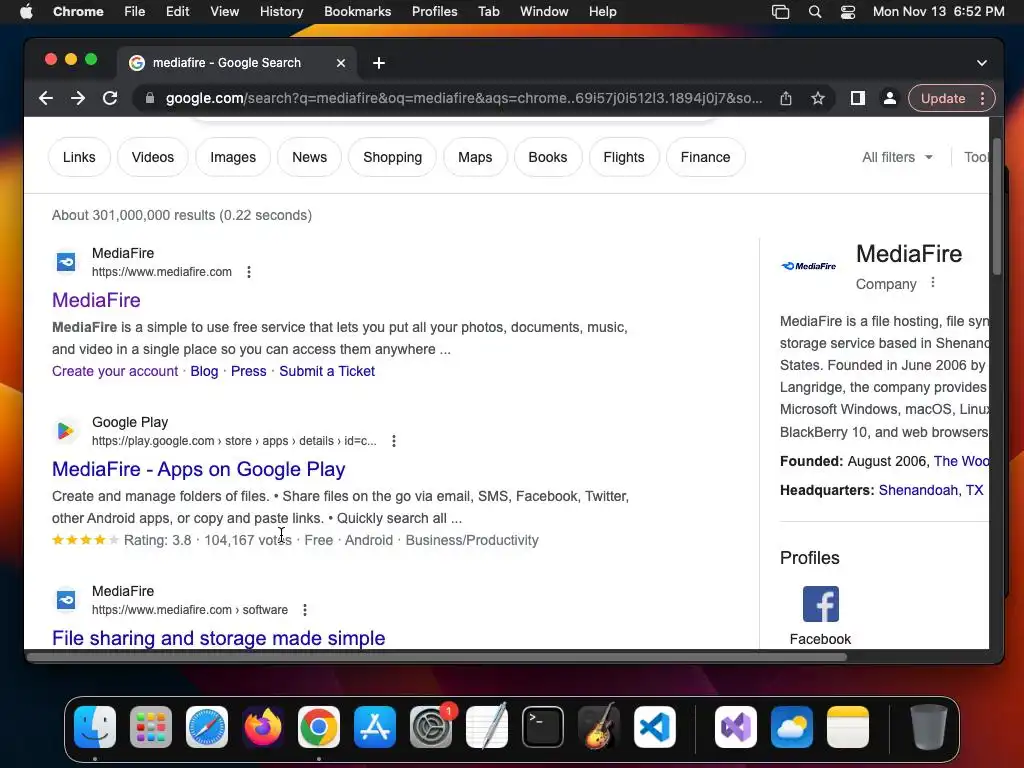Open Safari from the Dock
Viewport: 1024px width, 768px height.
(207, 727)
